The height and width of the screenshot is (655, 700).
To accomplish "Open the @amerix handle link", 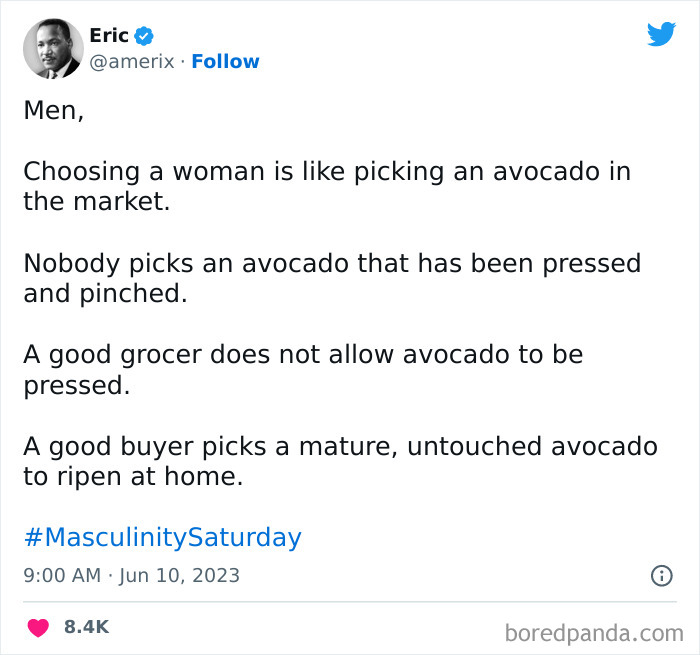I will tap(133, 62).
